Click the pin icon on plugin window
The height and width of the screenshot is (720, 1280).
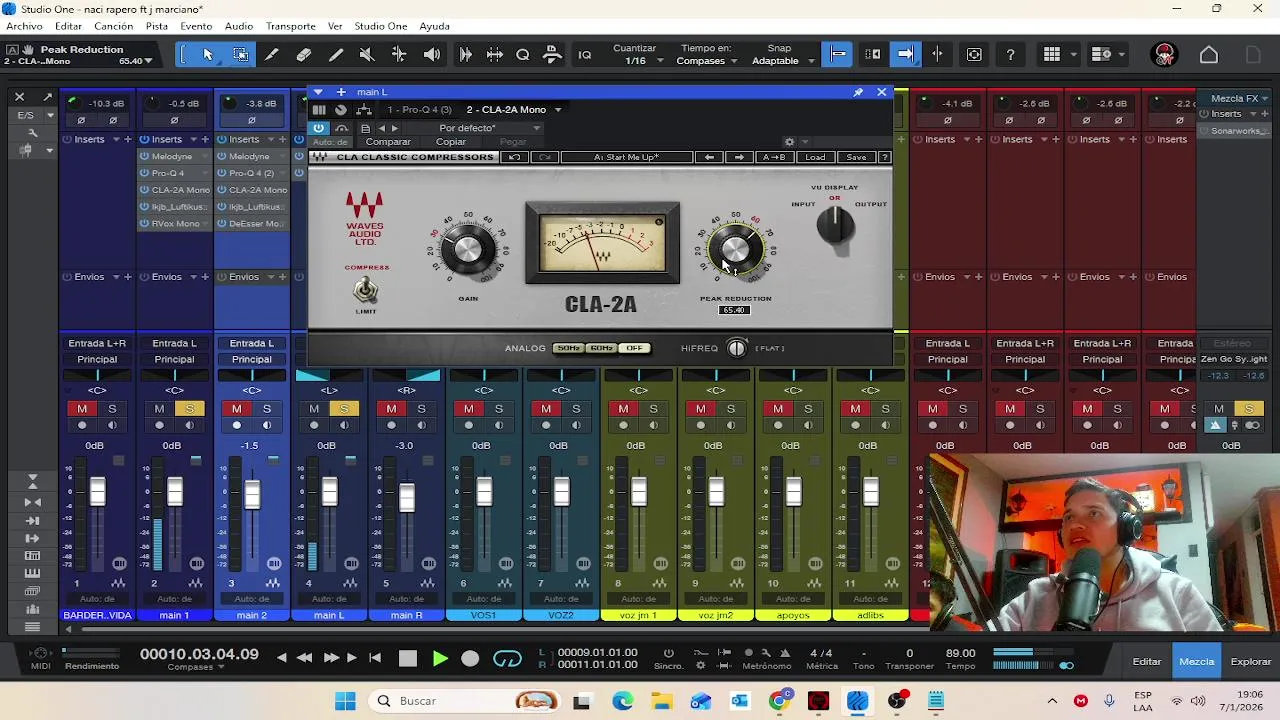(858, 92)
